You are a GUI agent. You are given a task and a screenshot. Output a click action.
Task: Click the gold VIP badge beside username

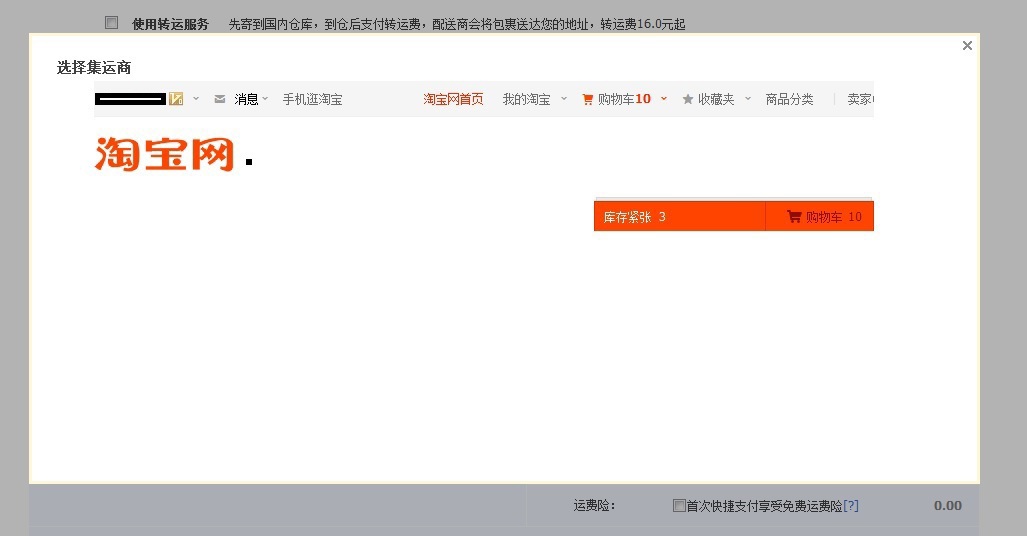tap(176, 99)
